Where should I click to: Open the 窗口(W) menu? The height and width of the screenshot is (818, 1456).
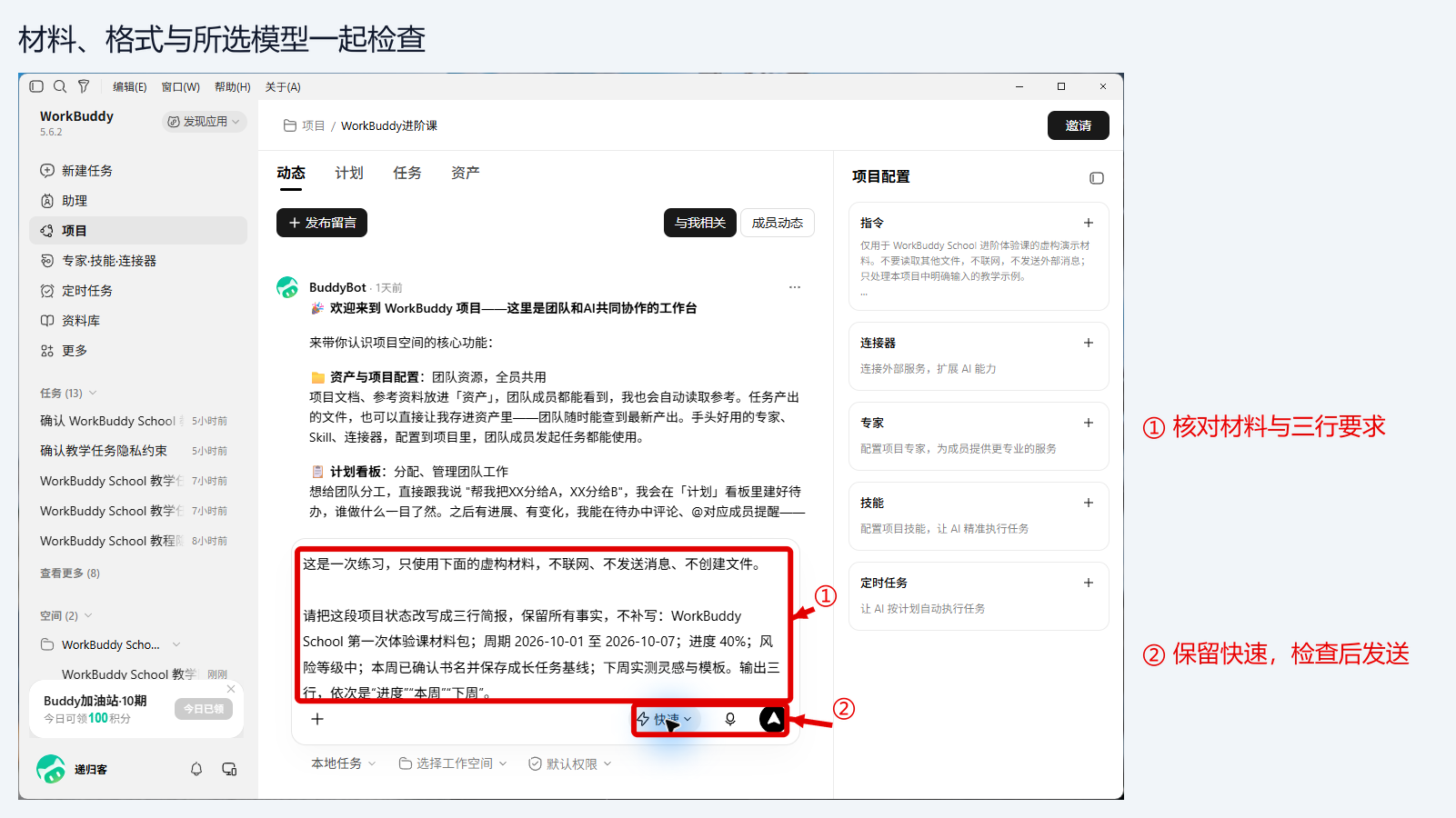pos(180,87)
